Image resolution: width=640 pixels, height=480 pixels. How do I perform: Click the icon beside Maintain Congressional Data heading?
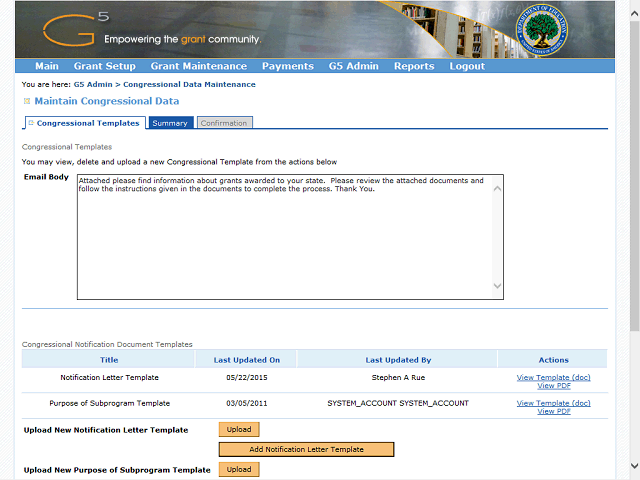[27, 101]
